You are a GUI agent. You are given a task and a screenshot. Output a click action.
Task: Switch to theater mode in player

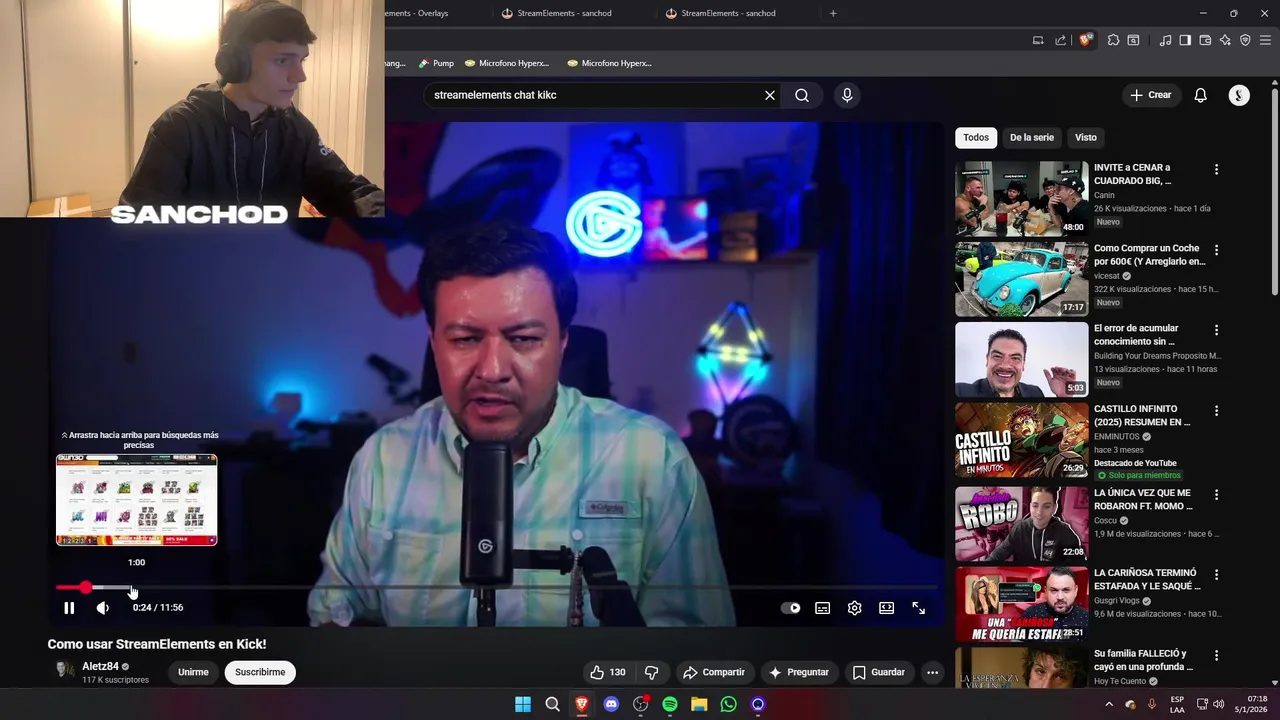click(886, 608)
